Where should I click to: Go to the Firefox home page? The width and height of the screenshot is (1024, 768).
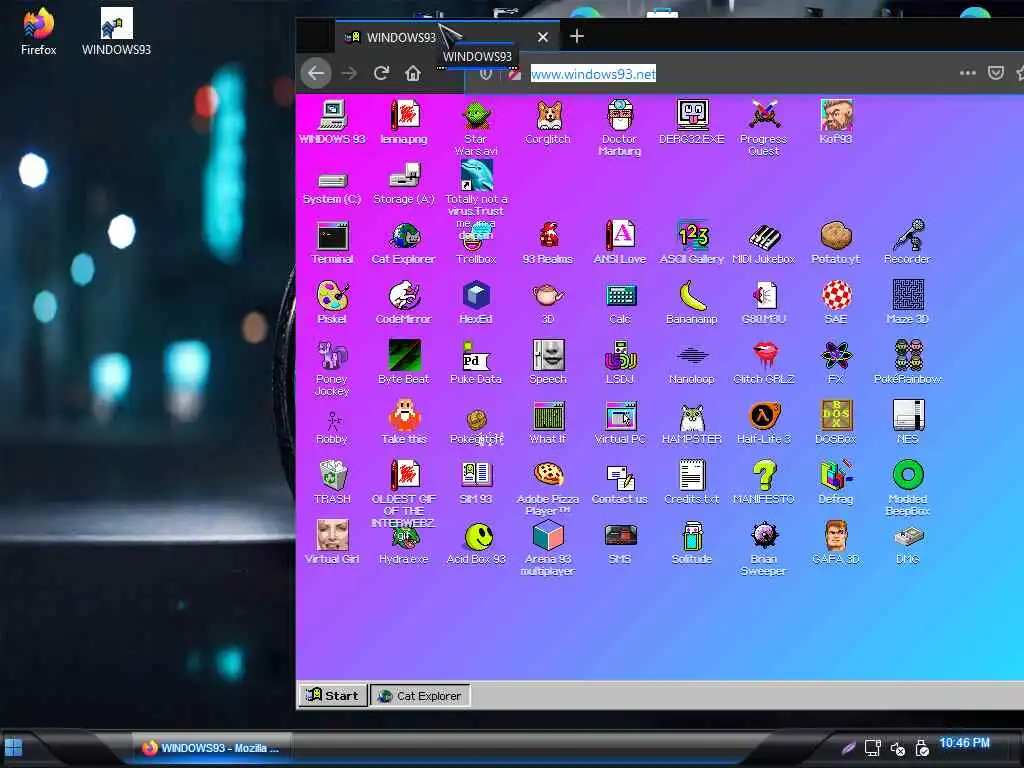click(413, 73)
